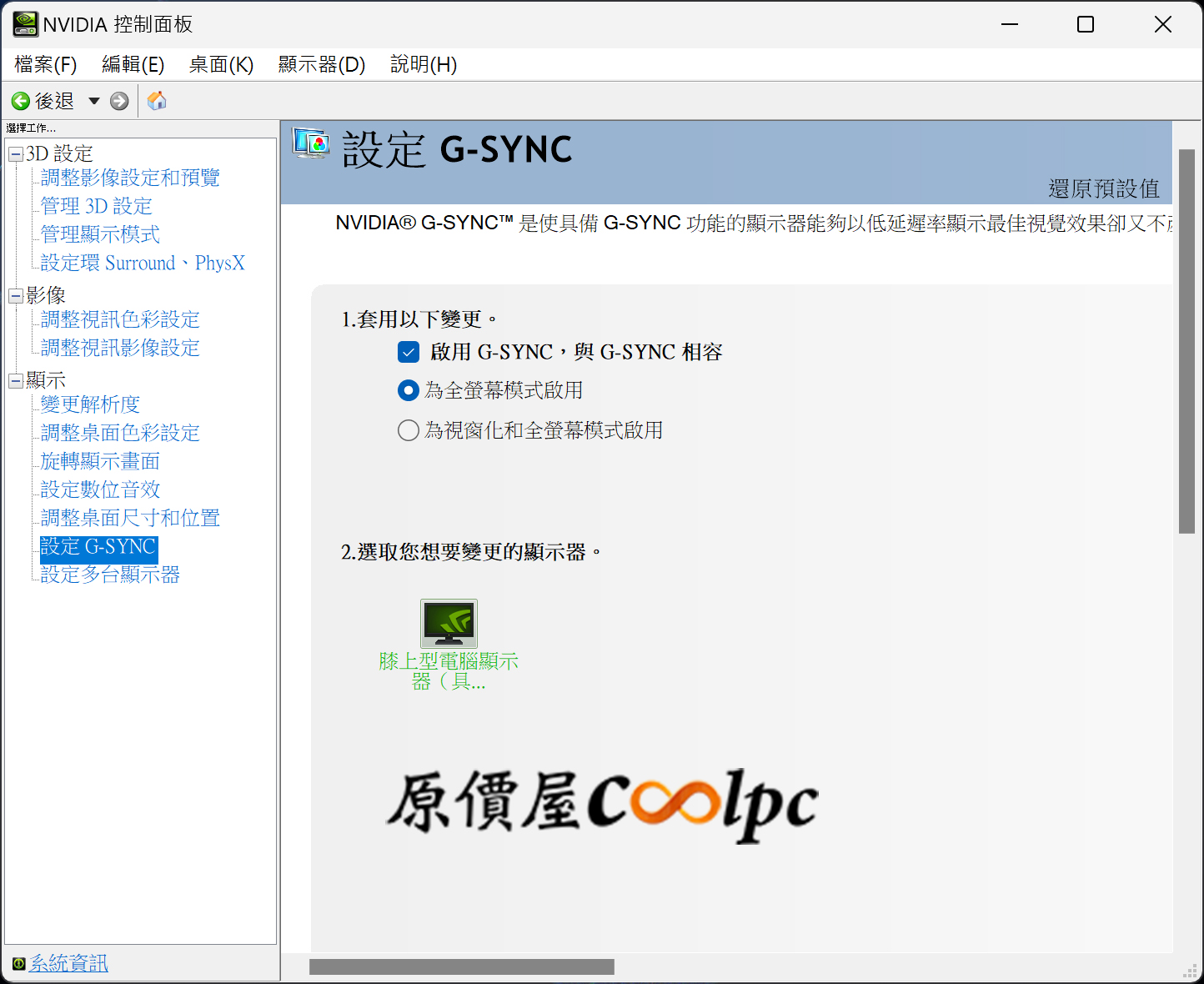The image size is (1204, 984).
Task: Open 調整桌面色彩設定 page
Action: point(120,433)
